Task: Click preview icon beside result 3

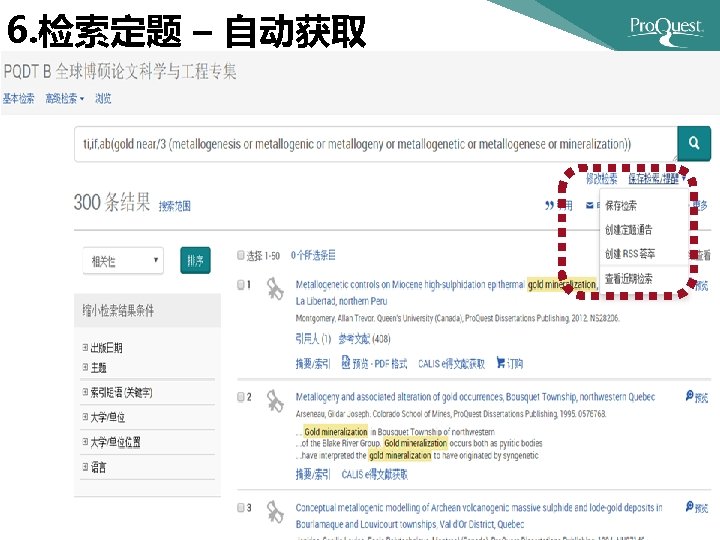Action: tap(689, 506)
